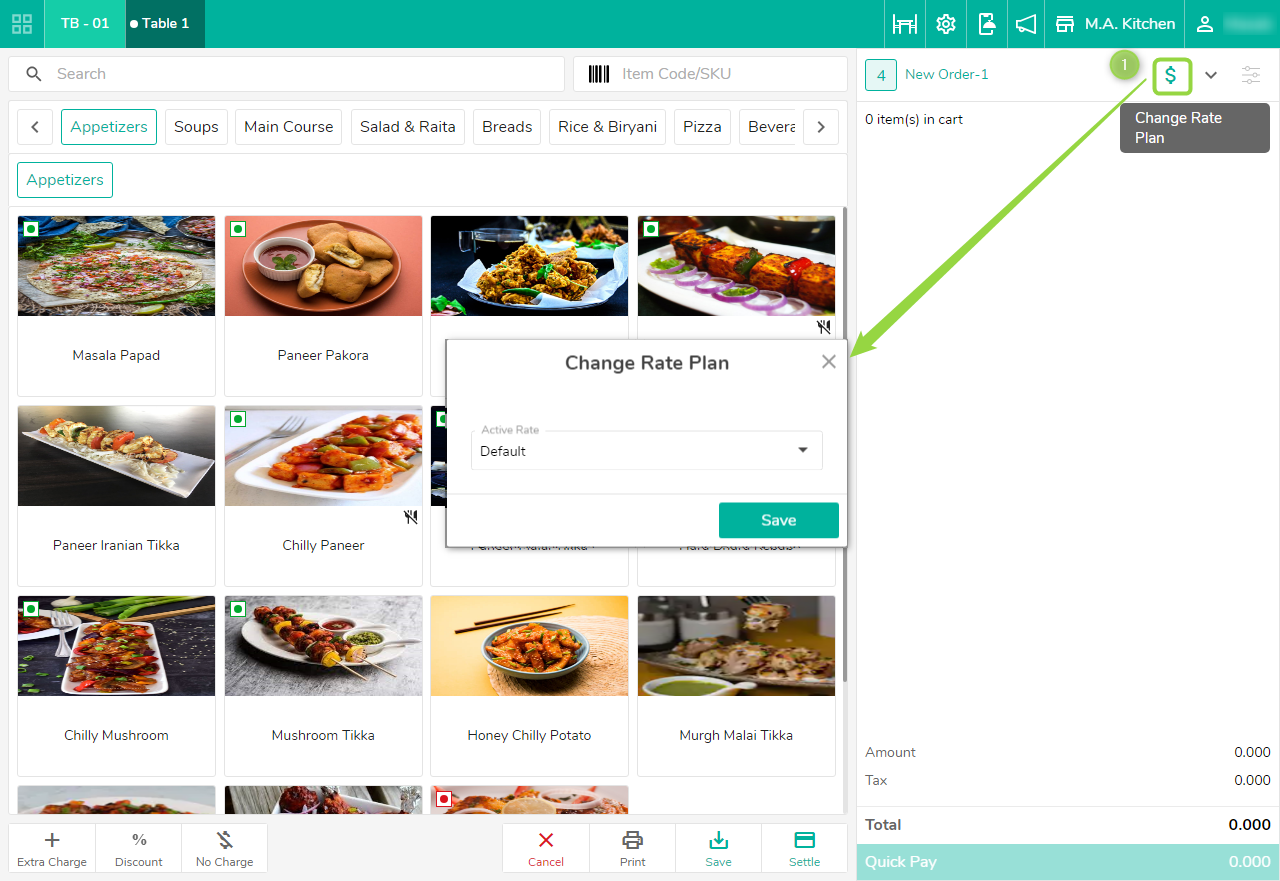The image size is (1280, 881).
Task: Open the M.A. Kitchen outlet selector
Action: (1116, 24)
